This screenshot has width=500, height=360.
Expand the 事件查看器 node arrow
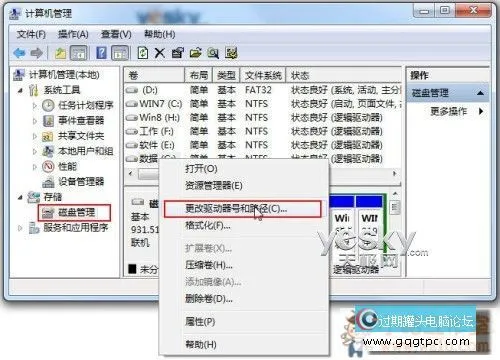(35, 121)
